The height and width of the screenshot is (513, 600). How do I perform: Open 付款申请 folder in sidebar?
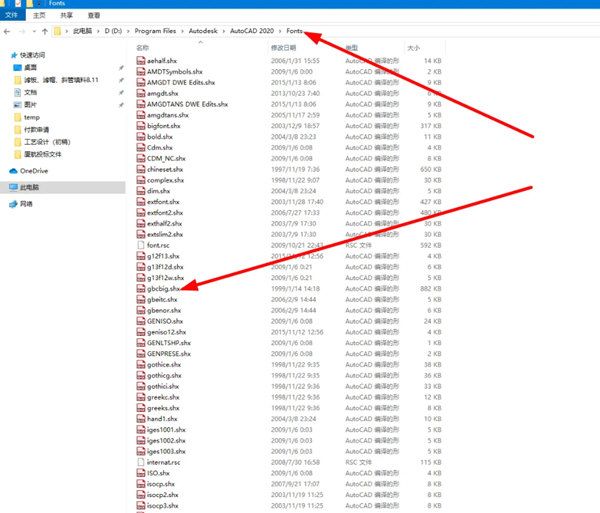pyautogui.click(x=36, y=129)
